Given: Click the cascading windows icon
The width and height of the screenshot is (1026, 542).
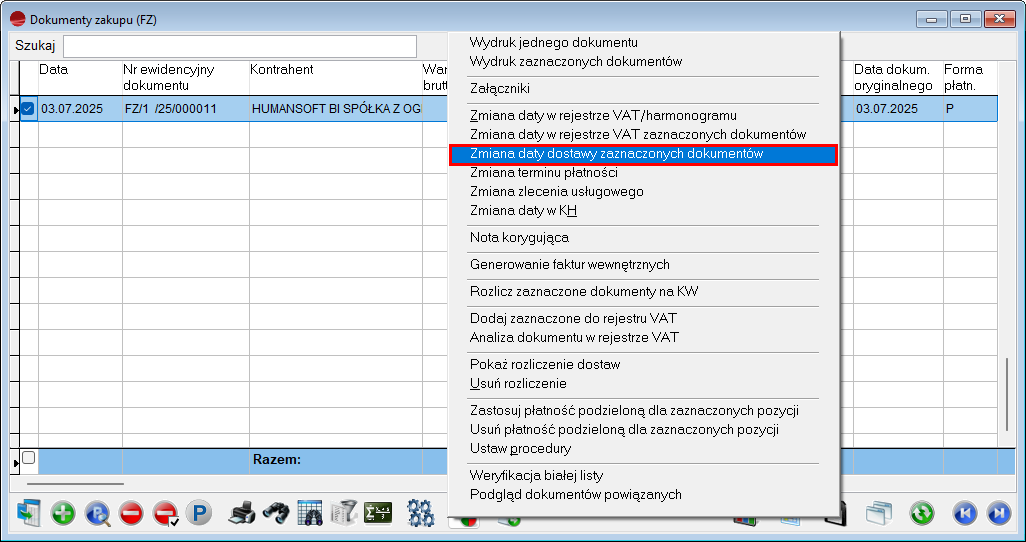Looking at the screenshot, I should click(x=879, y=513).
